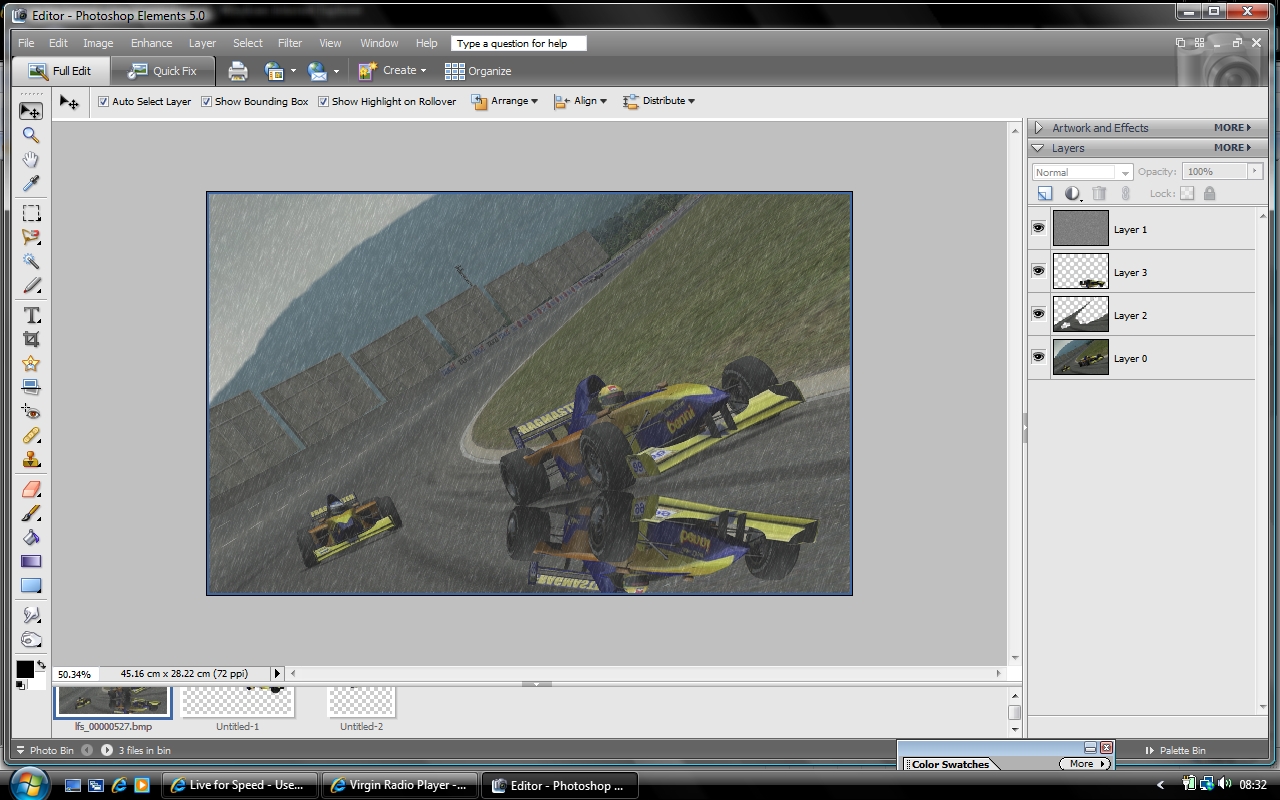Select the Zoom magnifier tool

[31, 135]
